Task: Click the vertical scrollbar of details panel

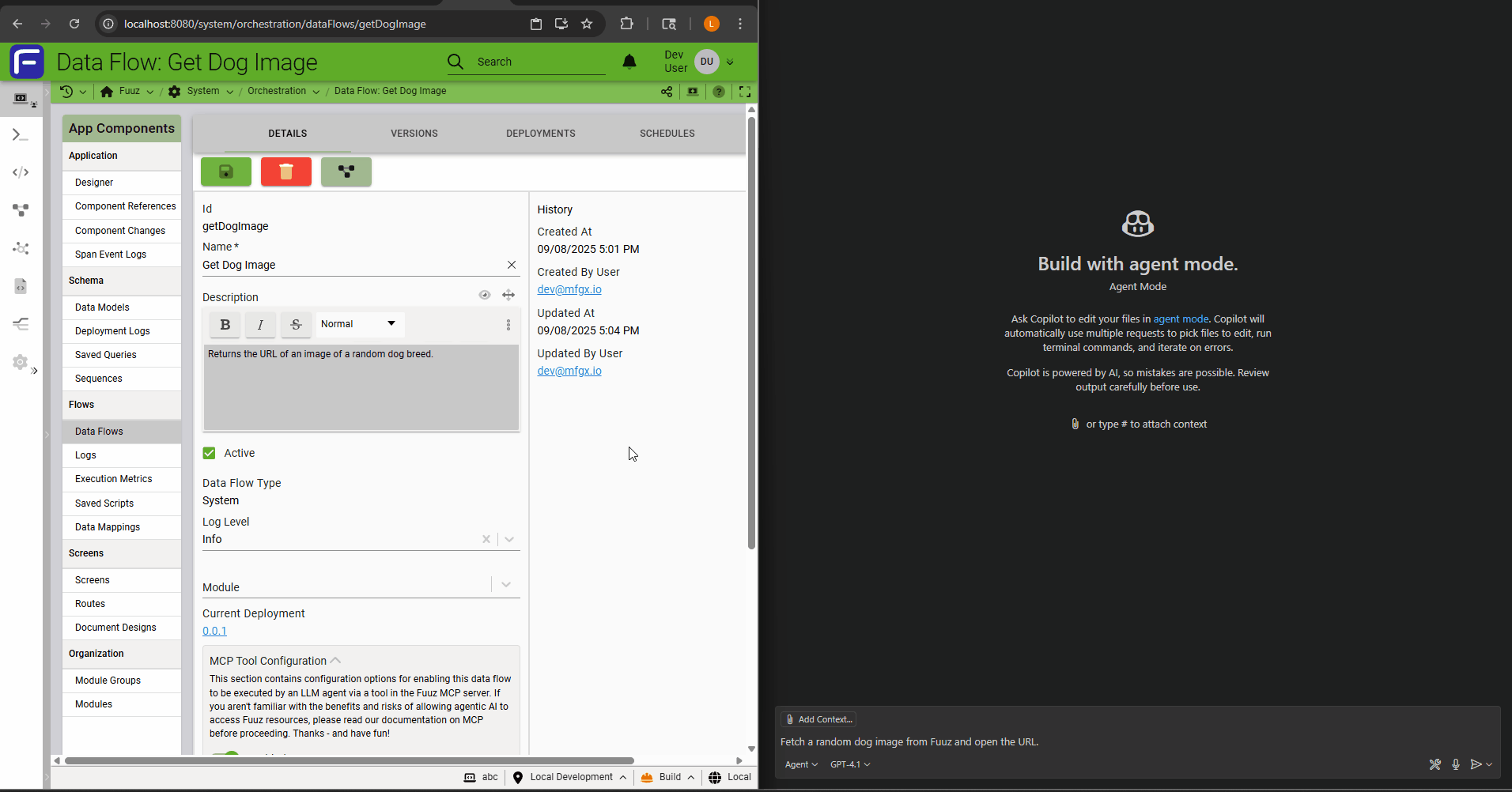Action: [x=751, y=332]
